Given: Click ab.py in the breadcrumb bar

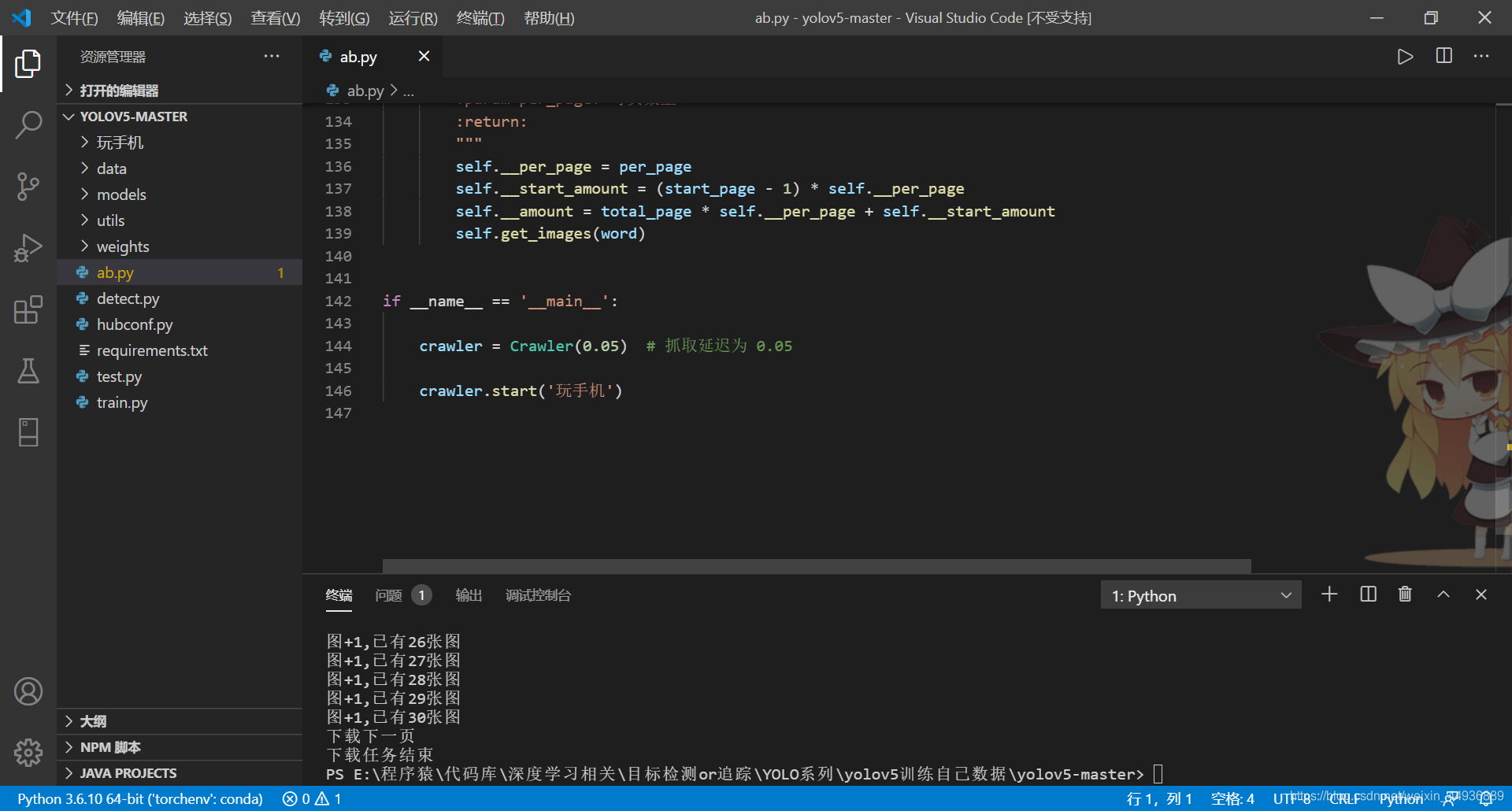Looking at the screenshot, I should coord(365,91).
